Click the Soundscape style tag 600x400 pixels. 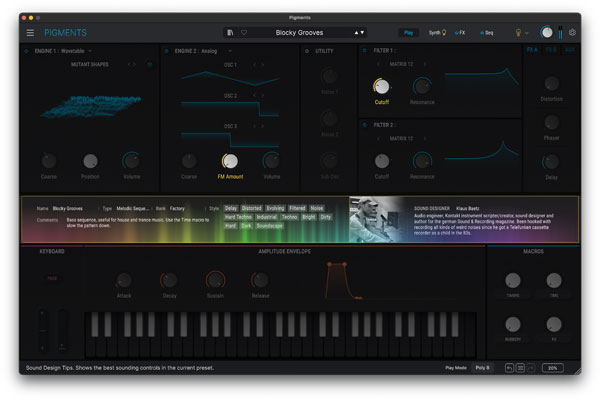pos(269,226)
